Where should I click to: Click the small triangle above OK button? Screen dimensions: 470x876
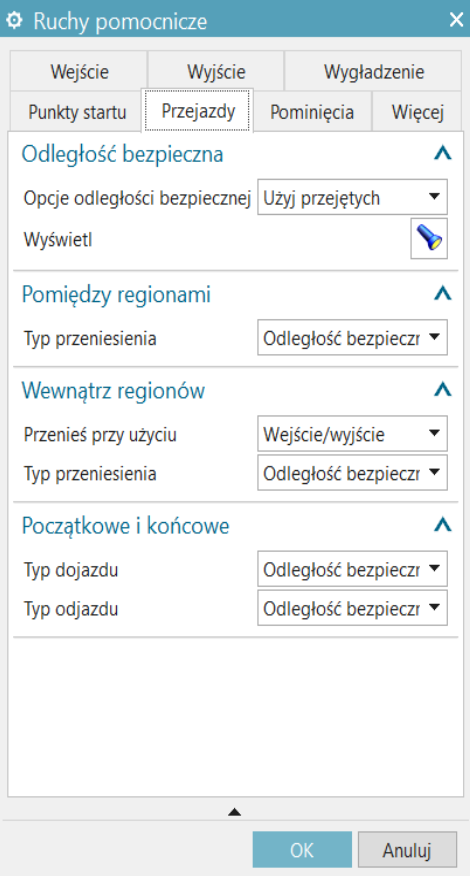(235, 812)
